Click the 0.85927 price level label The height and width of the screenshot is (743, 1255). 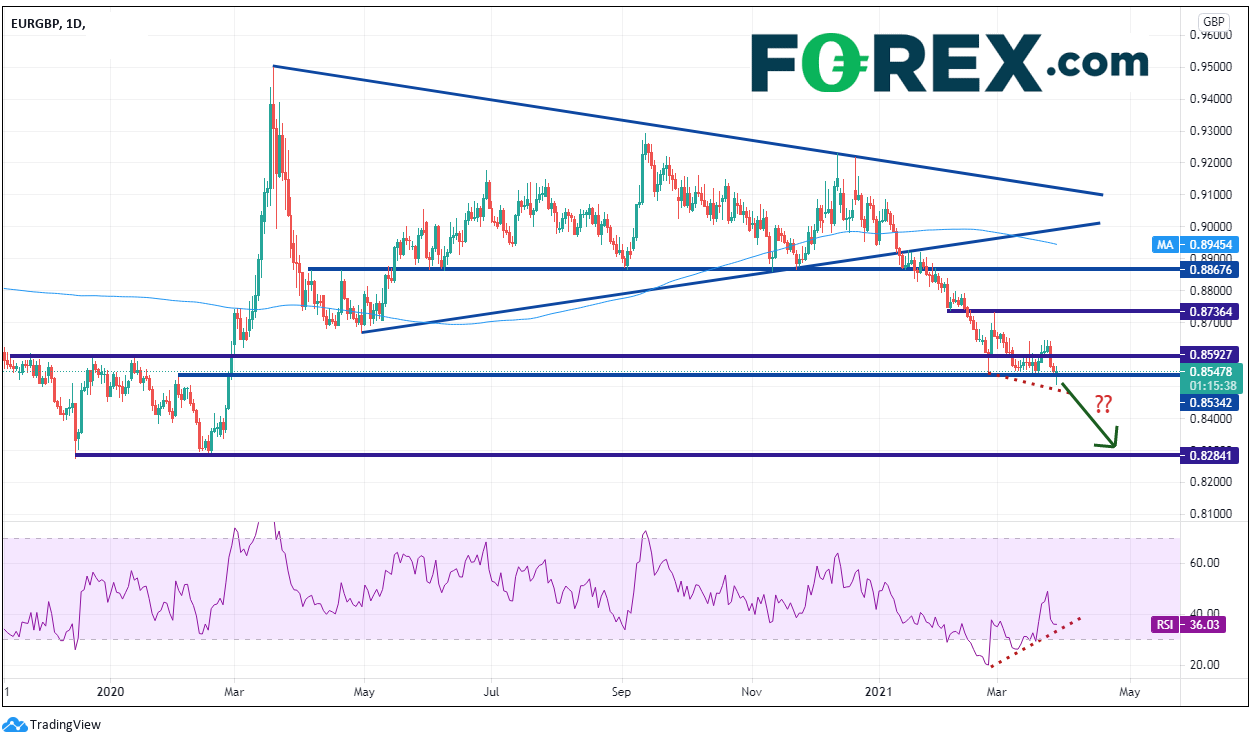pos(1211,355)
